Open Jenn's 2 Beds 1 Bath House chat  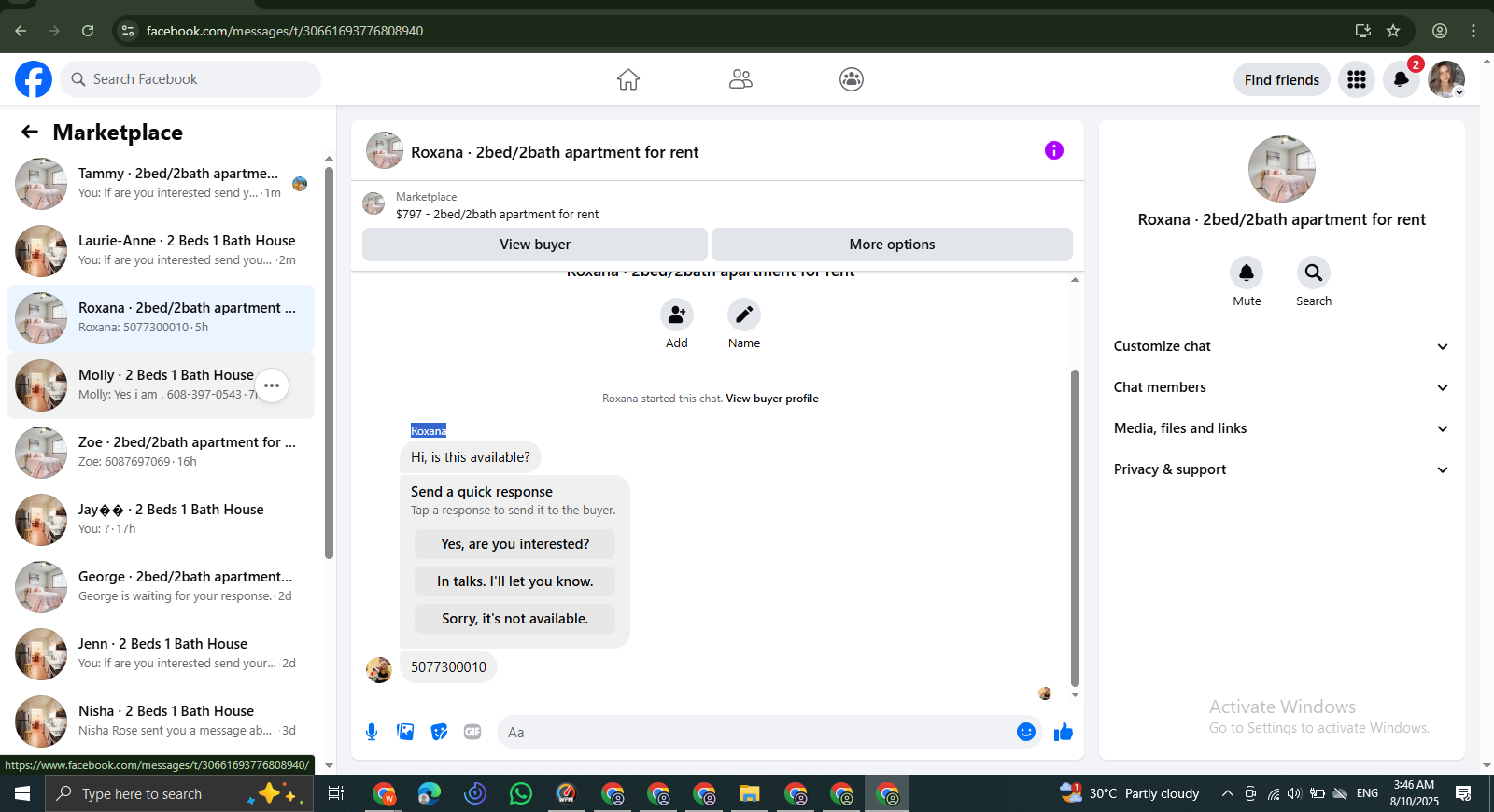(x=161, y=654)
